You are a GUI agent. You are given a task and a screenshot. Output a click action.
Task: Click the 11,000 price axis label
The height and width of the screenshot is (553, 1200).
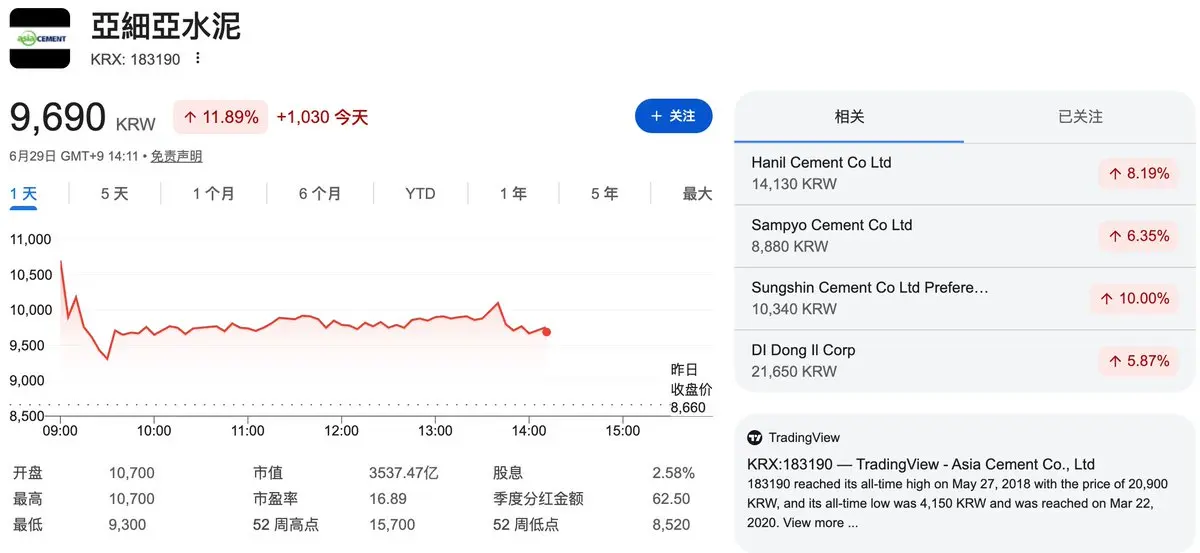click(x=30, y=239)
